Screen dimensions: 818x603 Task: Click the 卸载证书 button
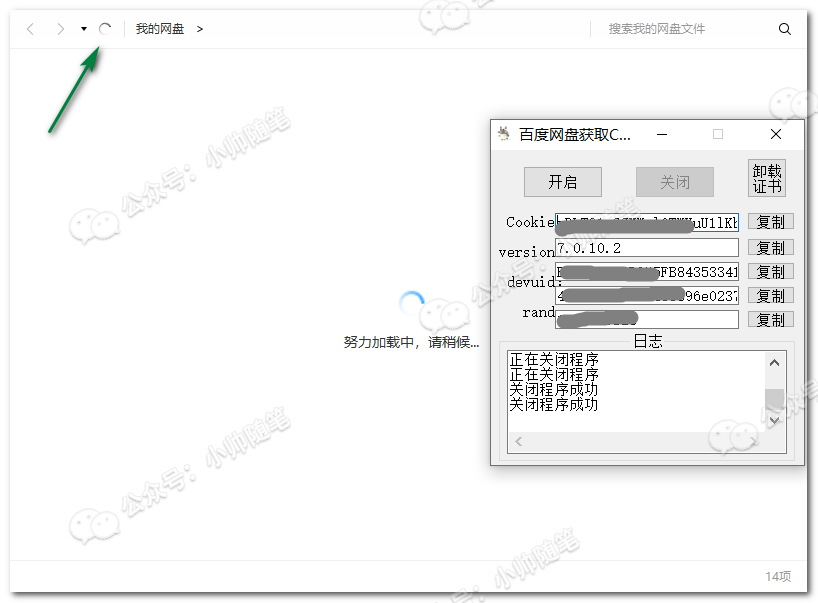767,178
